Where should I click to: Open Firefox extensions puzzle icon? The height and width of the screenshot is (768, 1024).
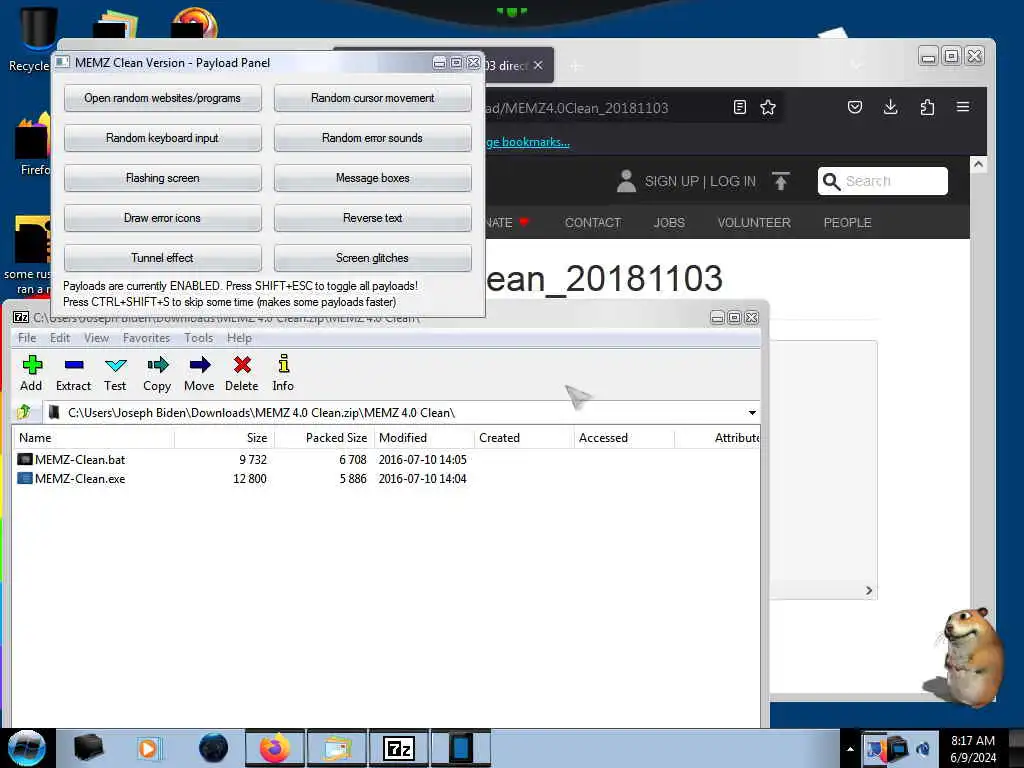[927, 107]
